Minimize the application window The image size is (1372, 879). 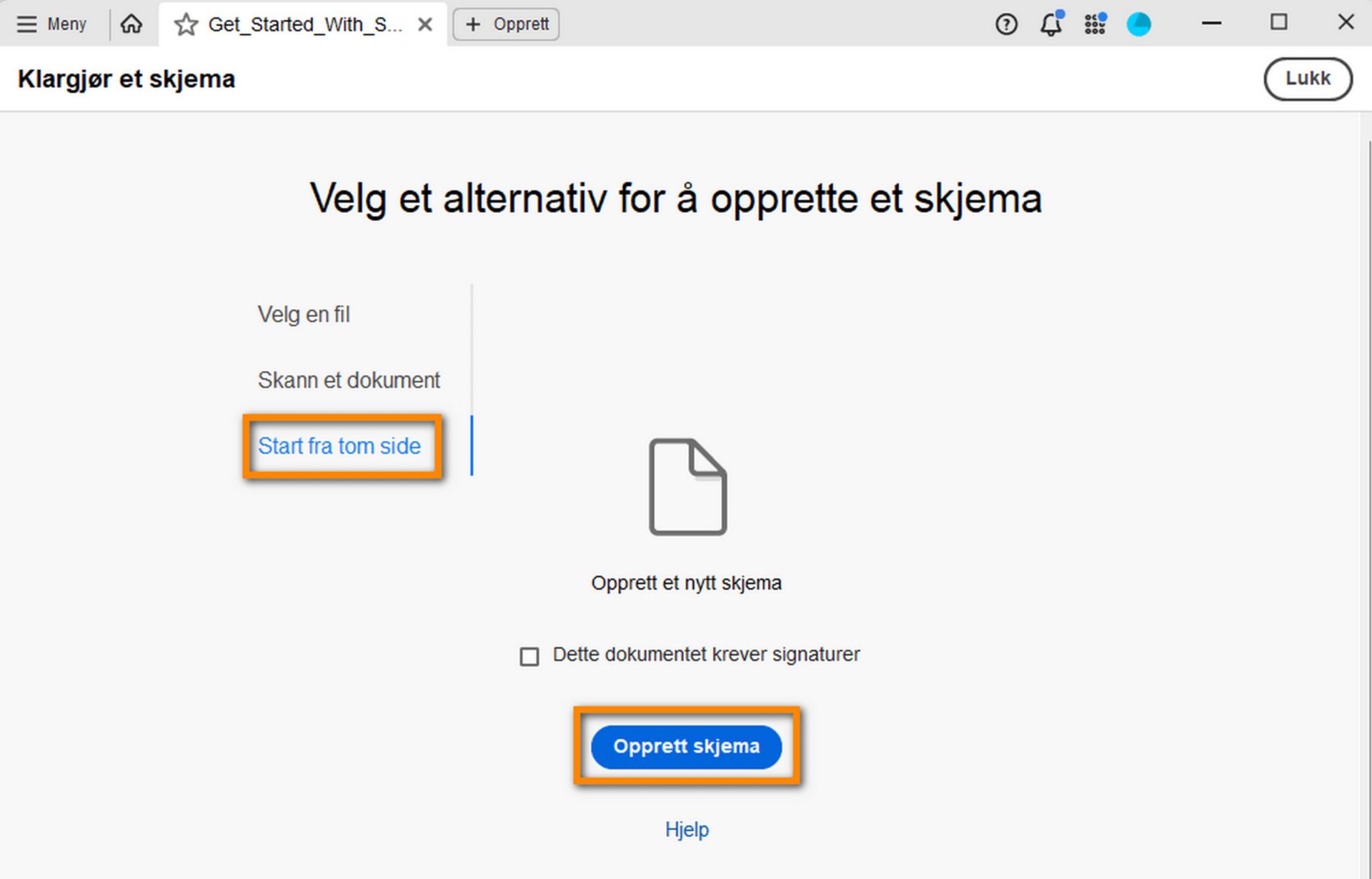(1211, 24)
